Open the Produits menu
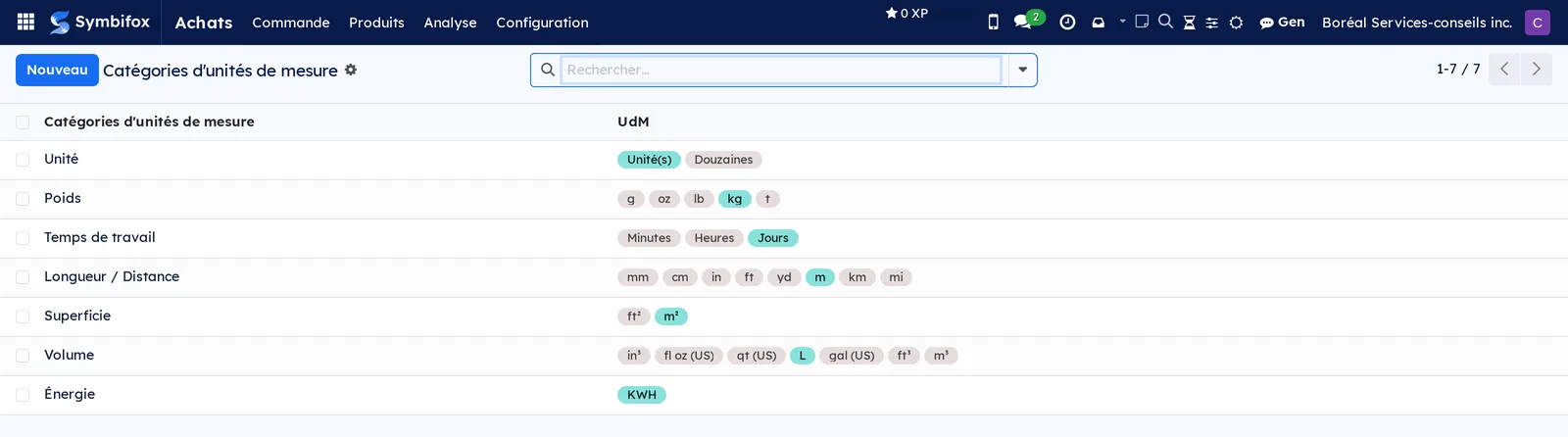Image resolution: width=1568 pixels, height=437 pixels. [376, 22]
